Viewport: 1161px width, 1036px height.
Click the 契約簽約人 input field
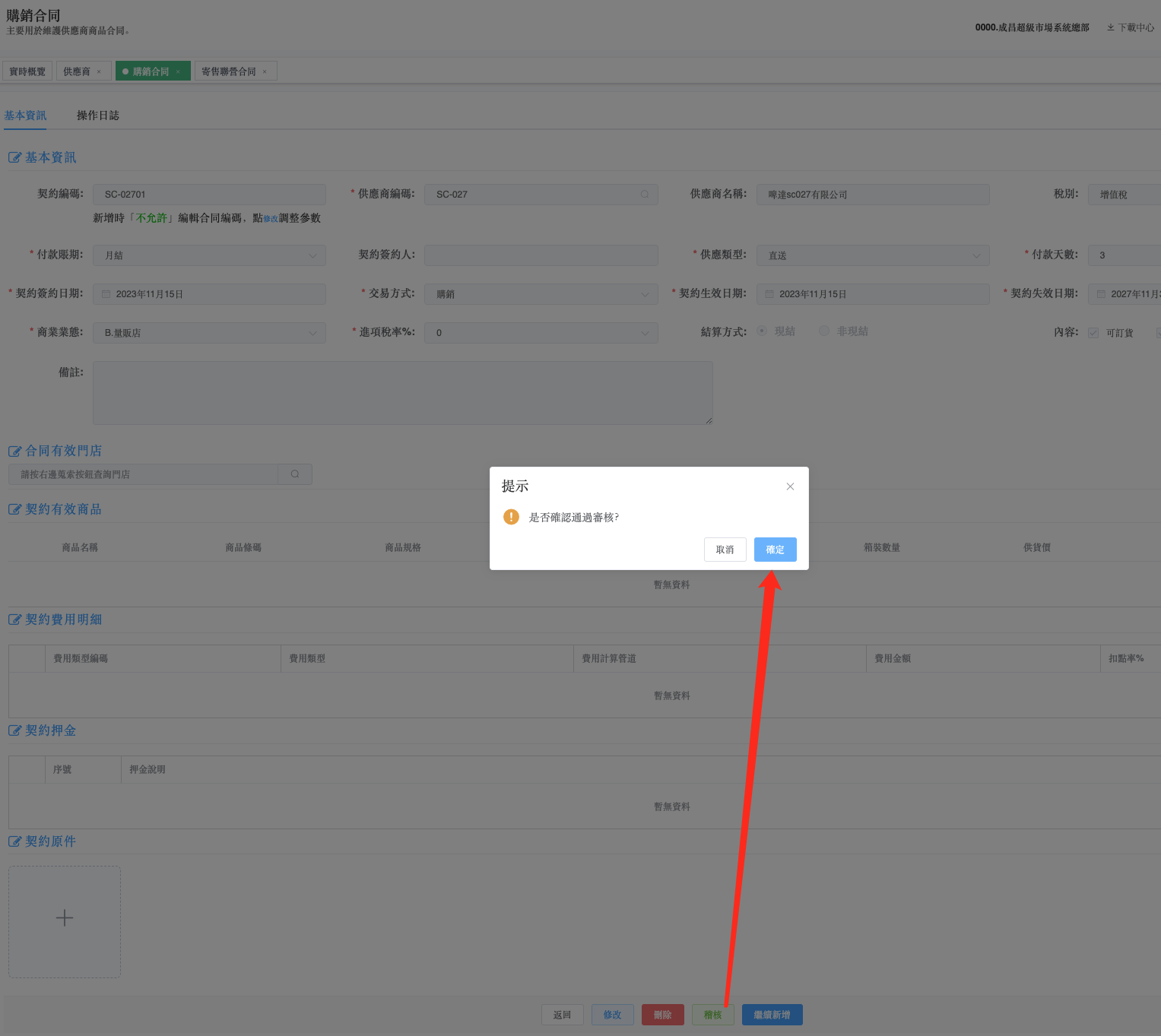pyautogui.click(x=541, y=255)
